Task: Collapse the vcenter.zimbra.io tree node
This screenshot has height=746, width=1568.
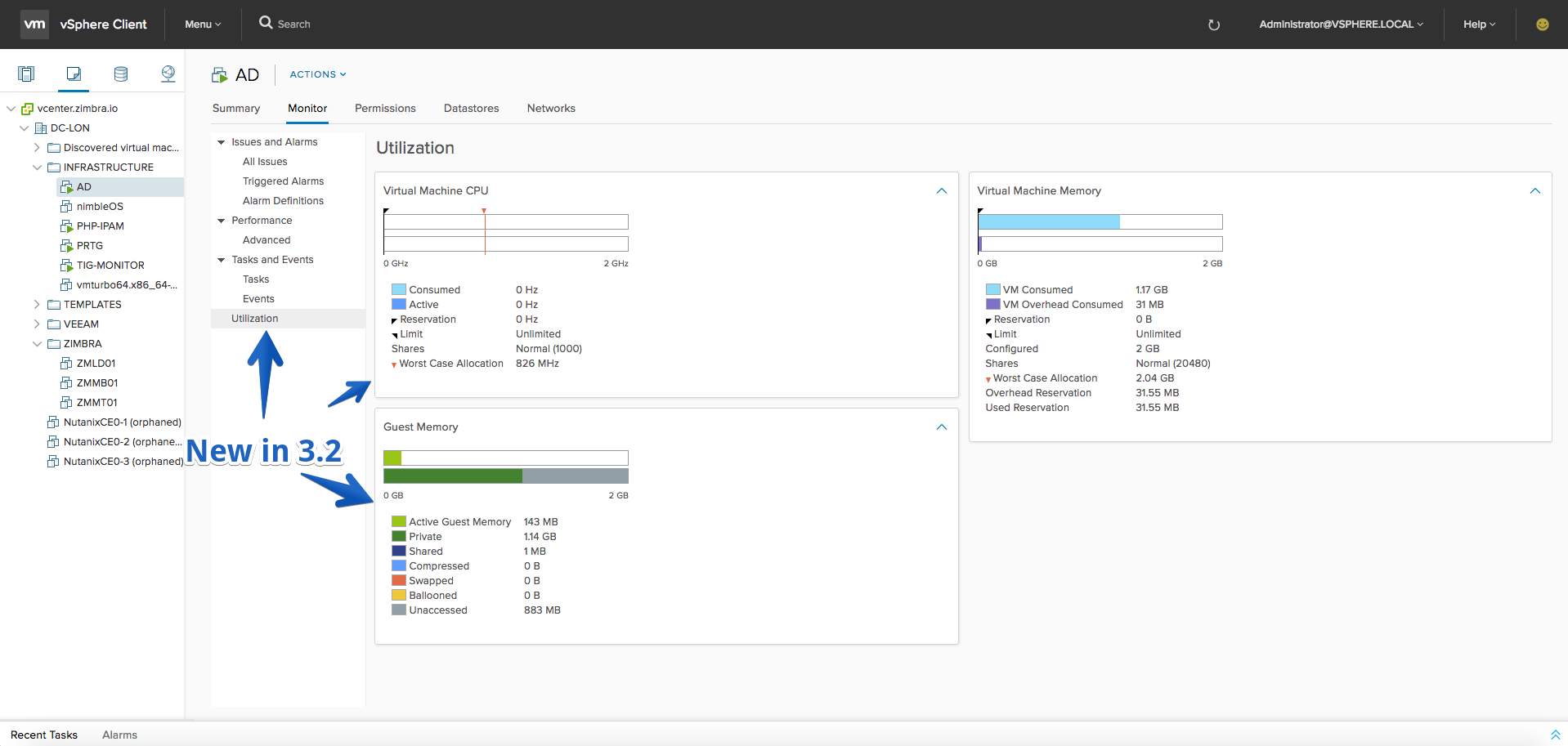Action: [11, 109]
